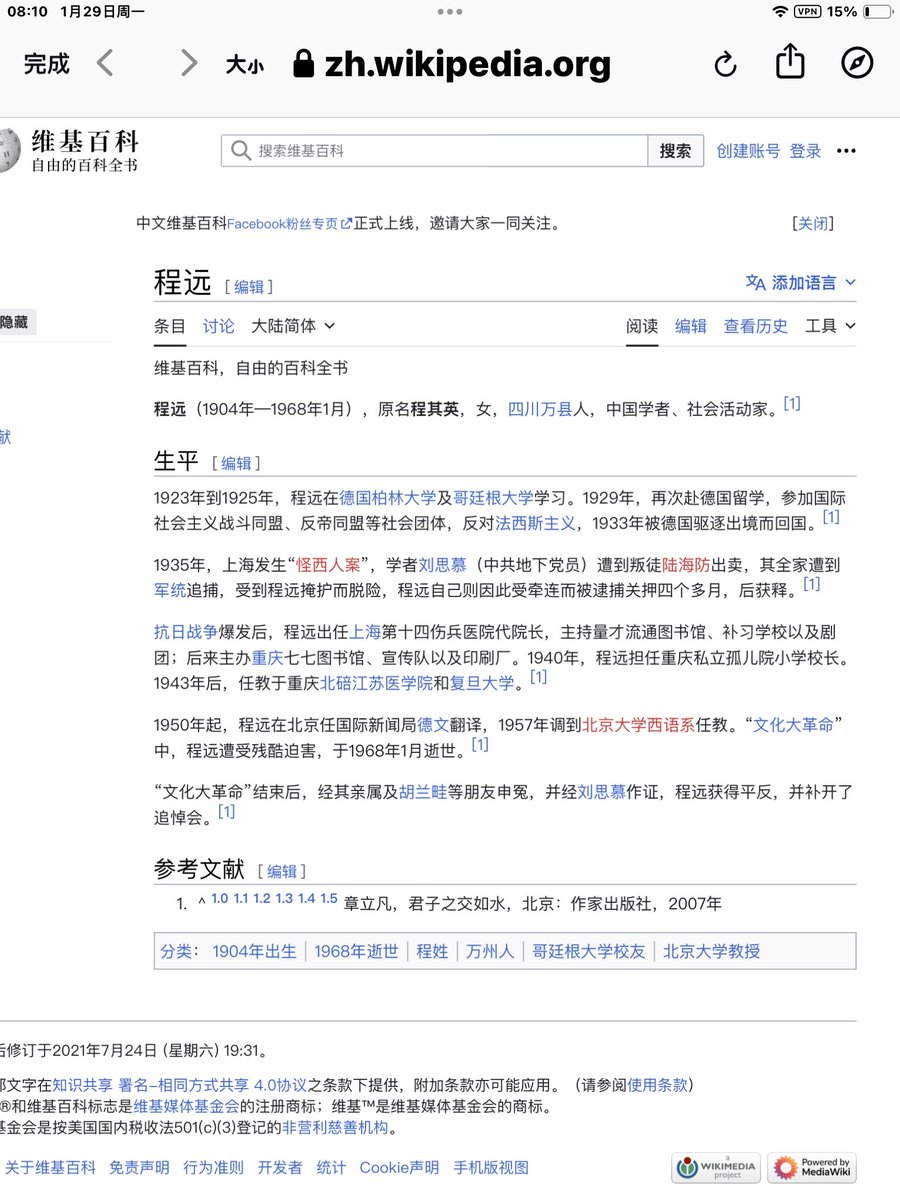Switch to the 条目 tab
Screen dimensions: 900x1200
pos(170,326)
